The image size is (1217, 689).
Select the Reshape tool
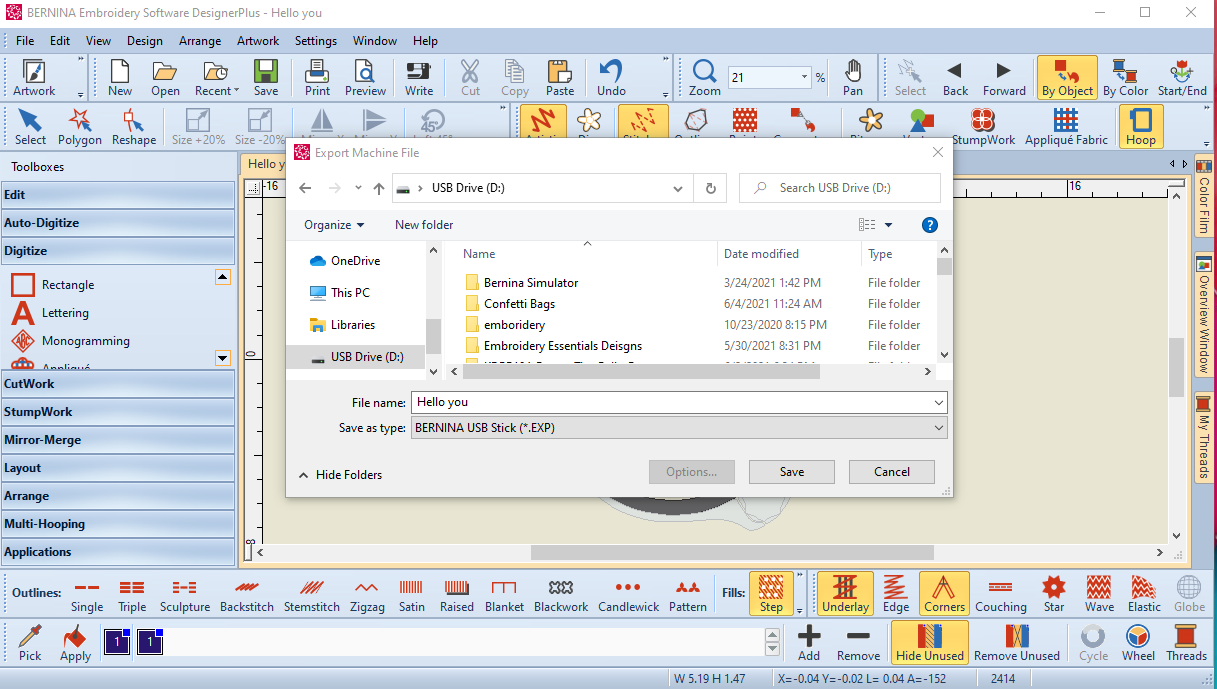(134, 127)
